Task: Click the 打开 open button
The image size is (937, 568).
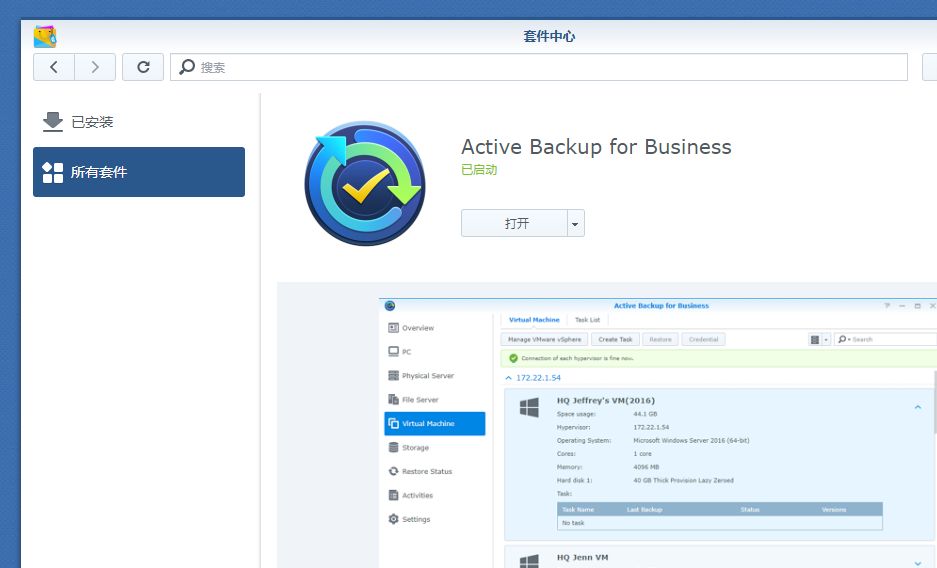Action: [515, 223]
